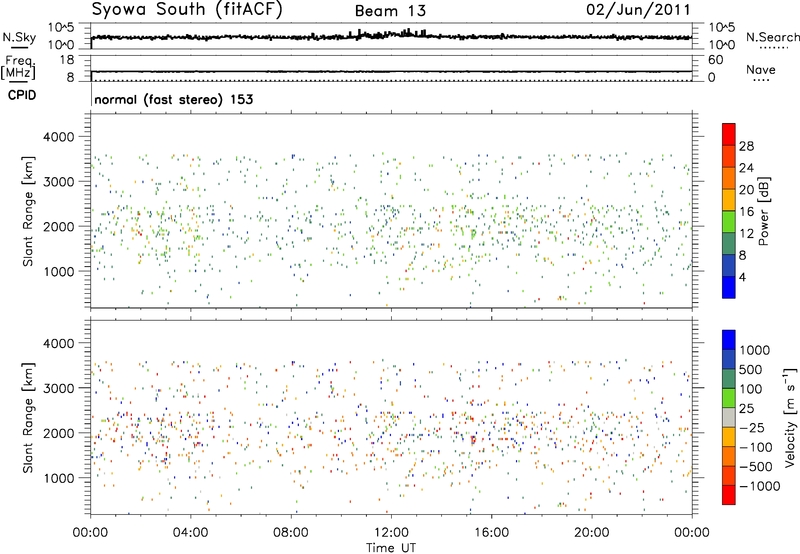Click the "Slant Range [km]" label of power panel
The image size is (800, 554).
28,211
